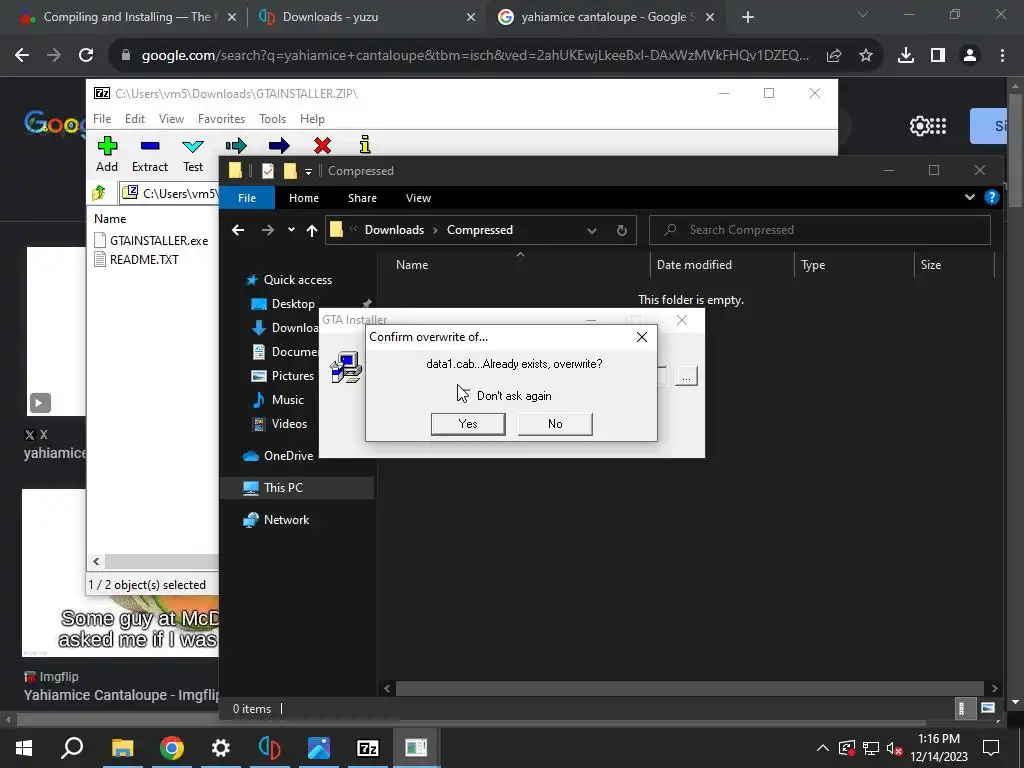Open Chrome tab search dropdown
The width and height of the screenshot is (1024, 768).
click(863, 14)
